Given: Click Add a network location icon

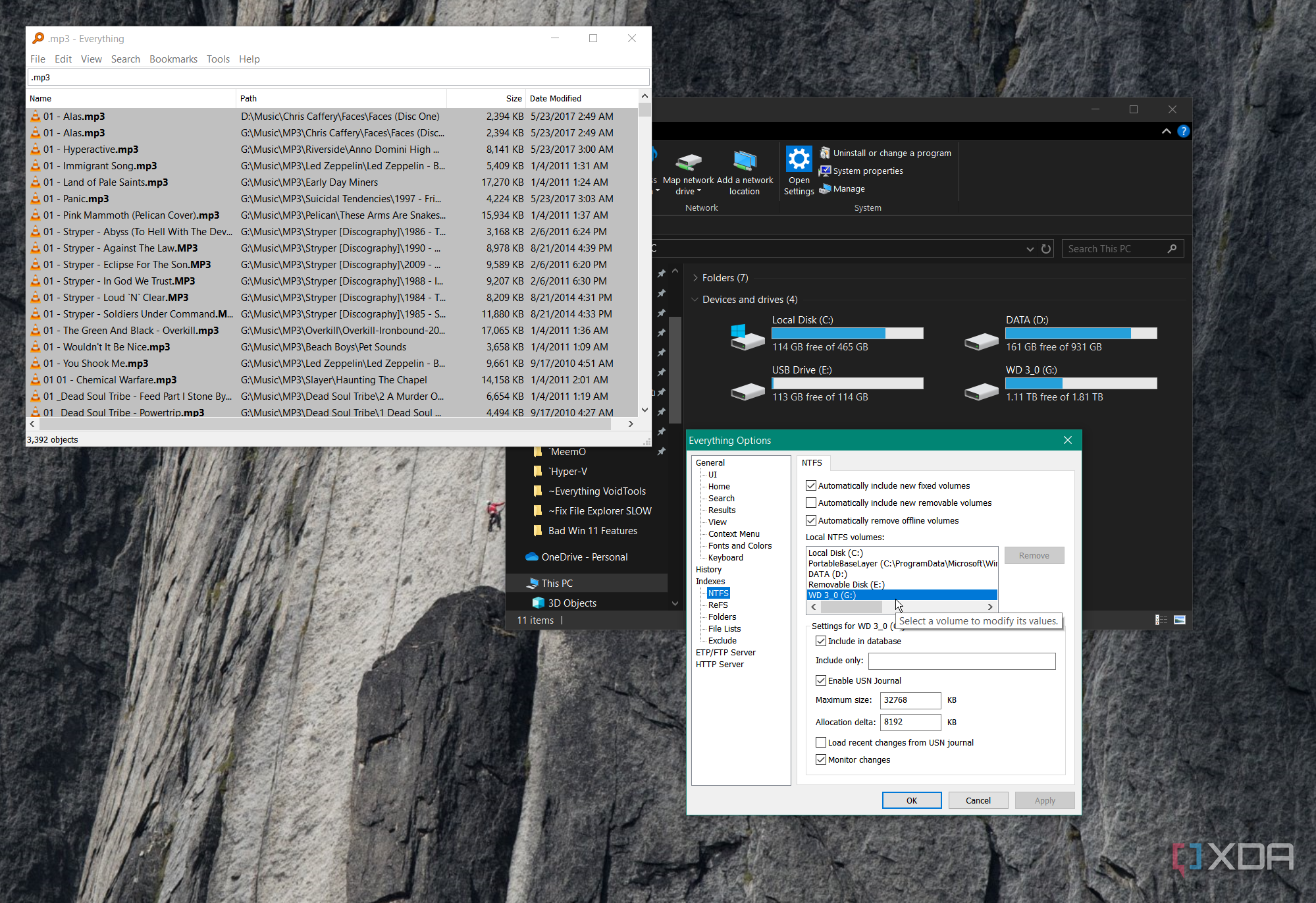Looking at the screenshot, I should point(745,162).
